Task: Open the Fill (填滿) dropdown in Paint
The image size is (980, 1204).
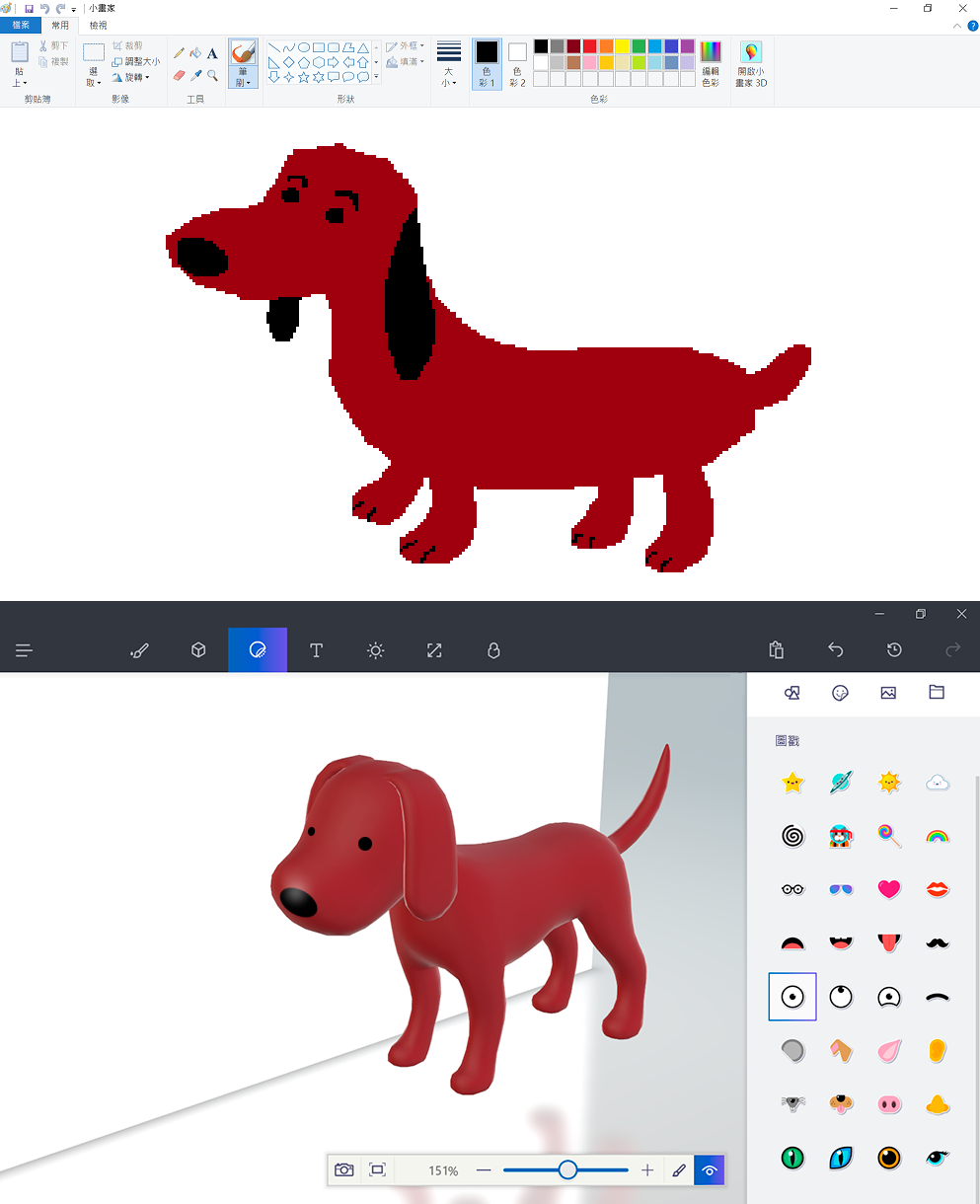Action: (405, 61)
